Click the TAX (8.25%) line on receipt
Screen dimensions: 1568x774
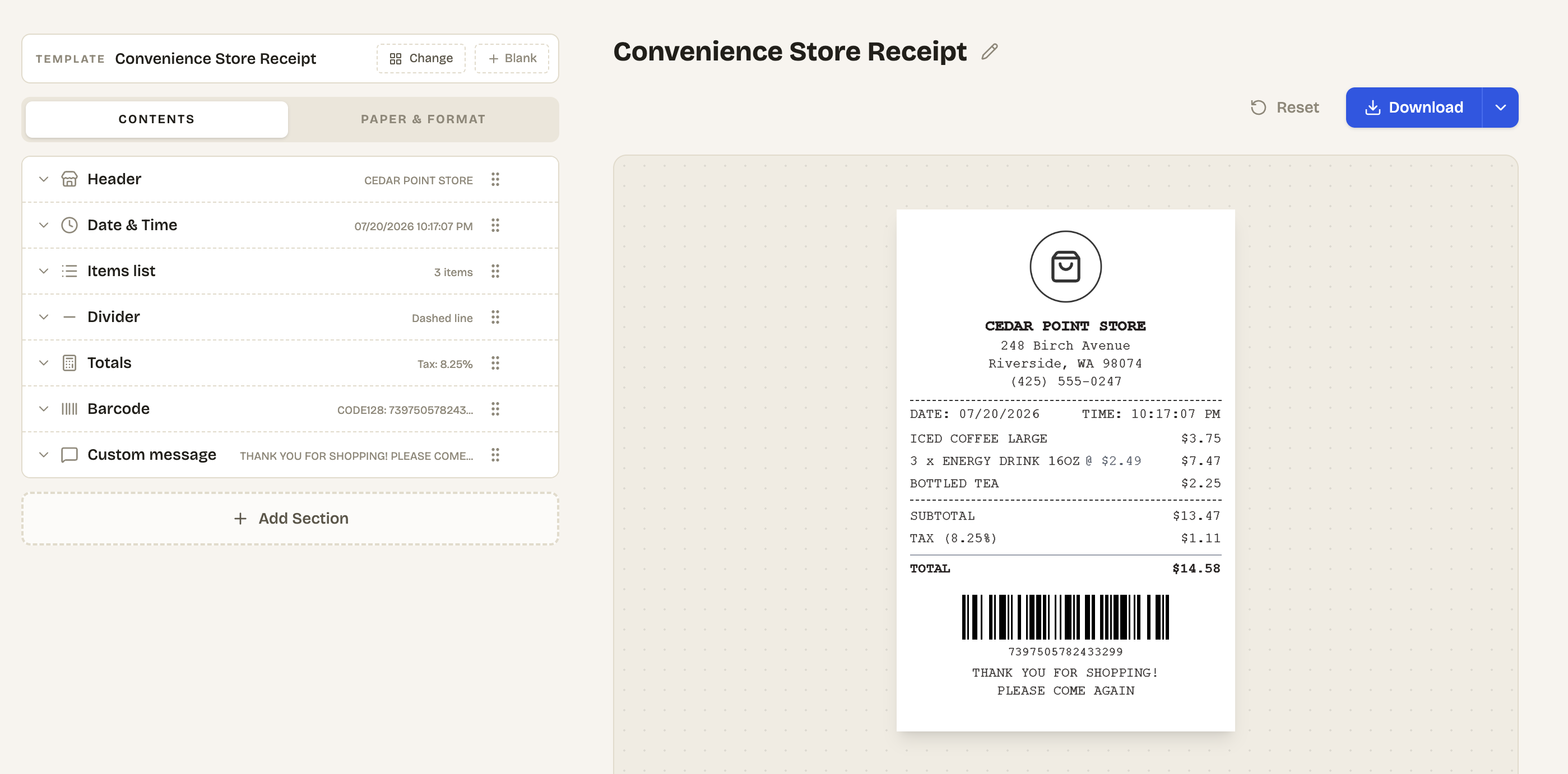(x=1065, y=539)
